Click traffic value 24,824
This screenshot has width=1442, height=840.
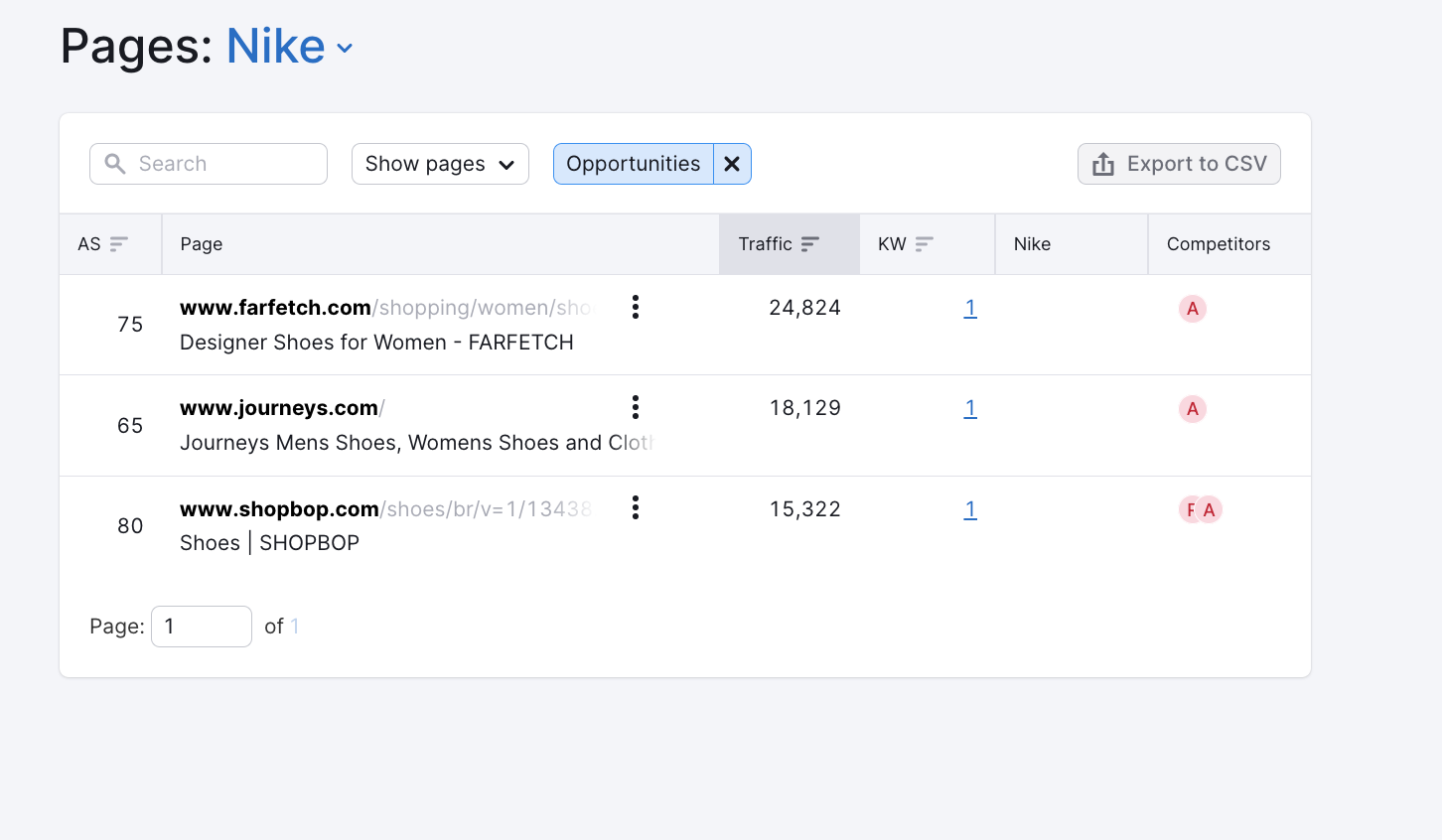click(x=804, y=308)
